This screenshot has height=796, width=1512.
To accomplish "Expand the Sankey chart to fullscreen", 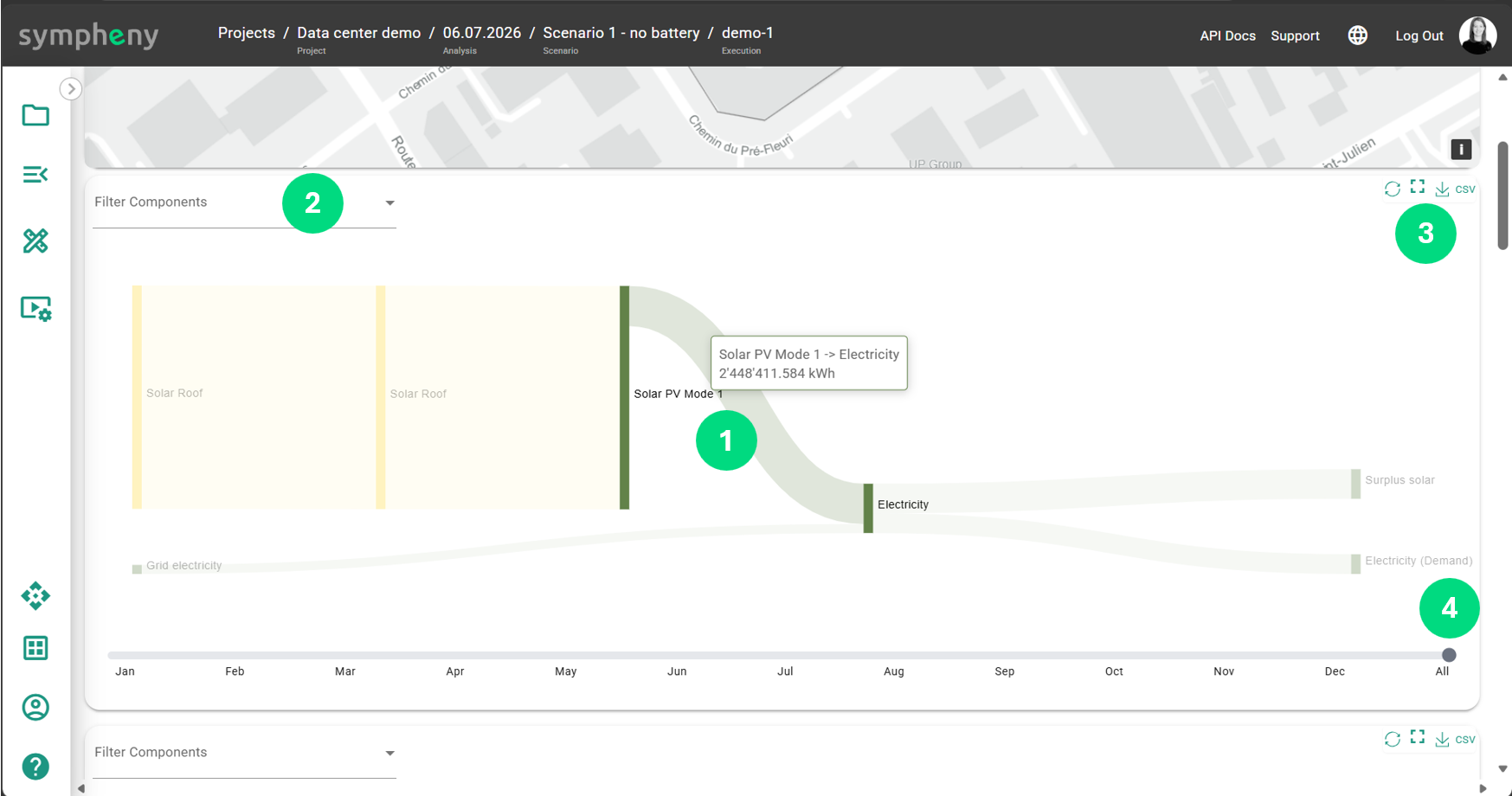I will (x=1417, y=187).
